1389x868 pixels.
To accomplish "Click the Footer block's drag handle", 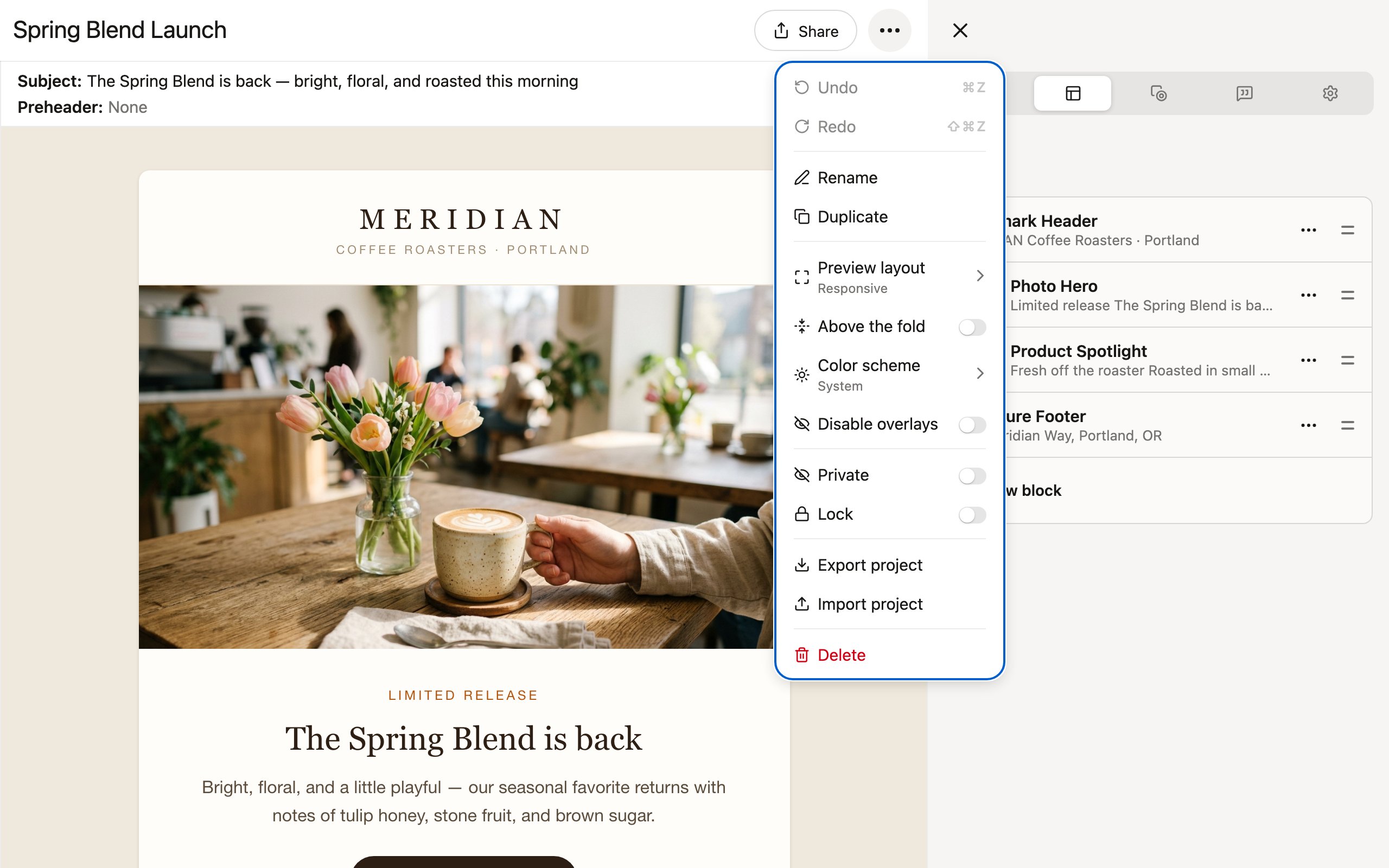I will [x=1347, y=425].
